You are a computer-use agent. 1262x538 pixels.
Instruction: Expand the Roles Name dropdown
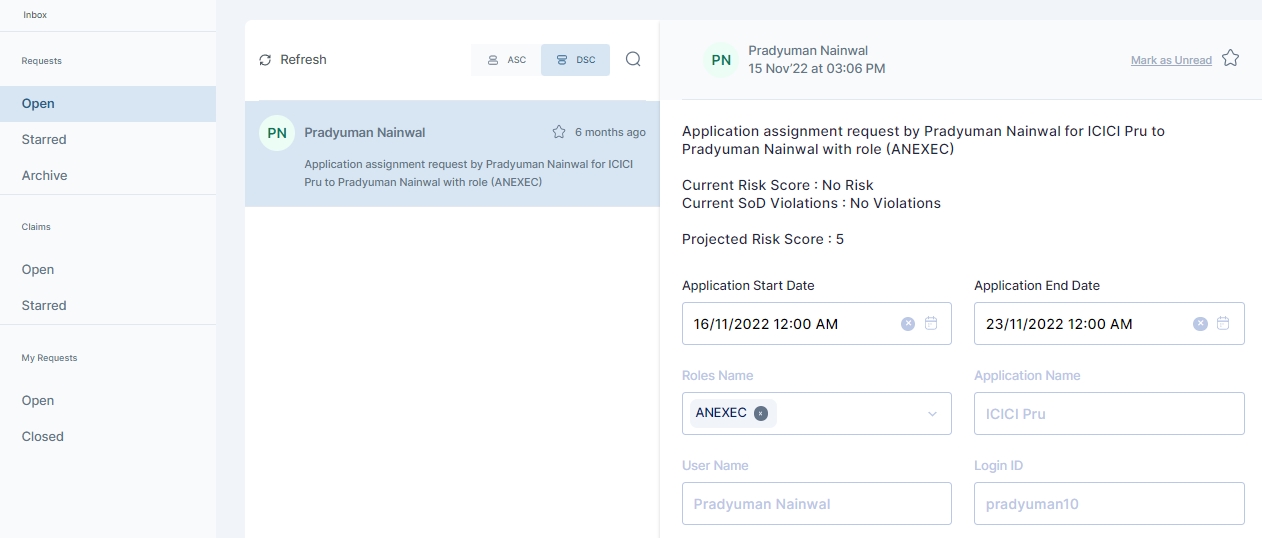click(932, 414)
